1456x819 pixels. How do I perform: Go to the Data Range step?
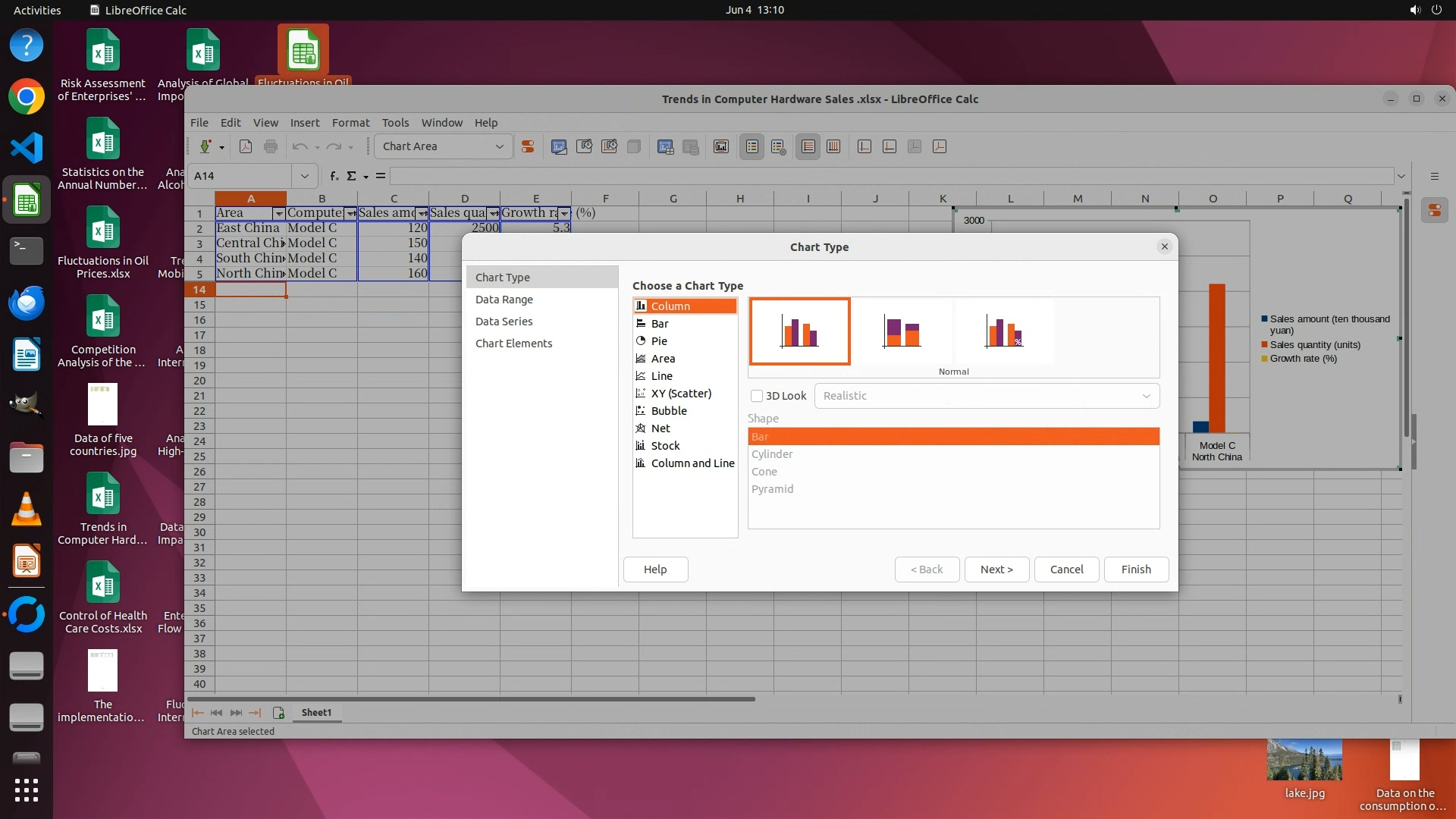point(504,300)
